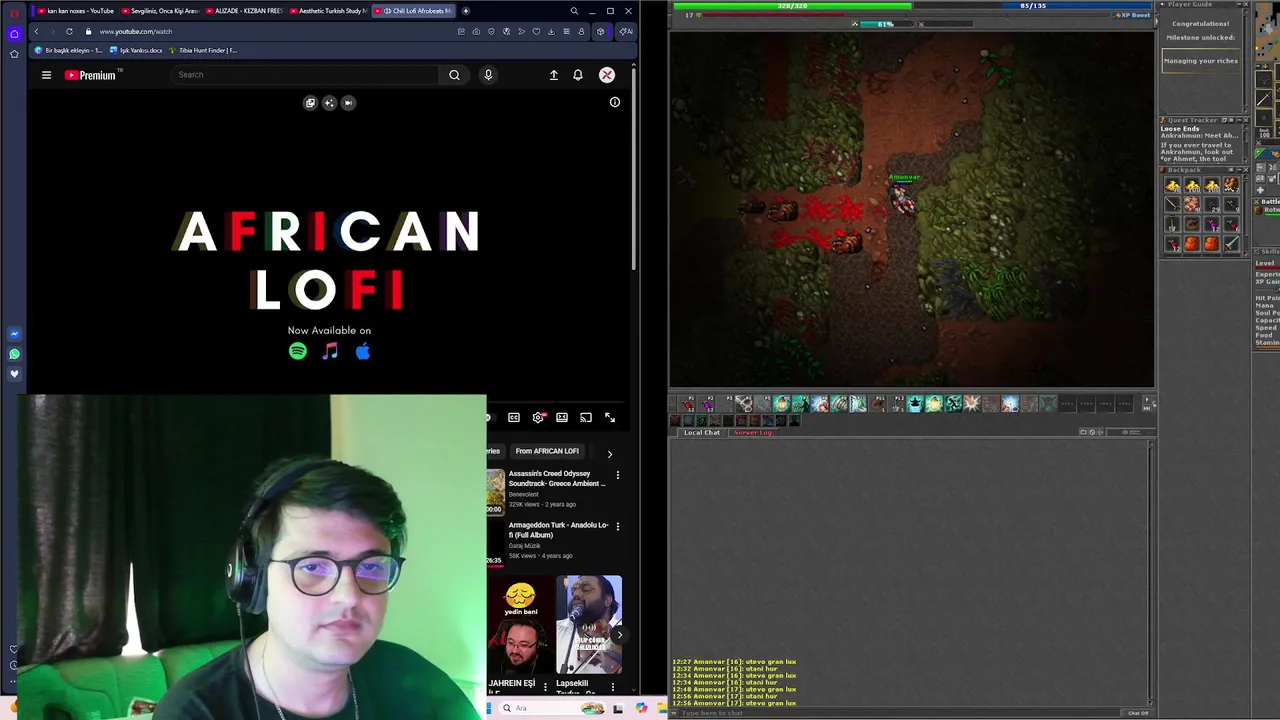
Task: Collapse the Backpack panel
Action: [1237, 170]
